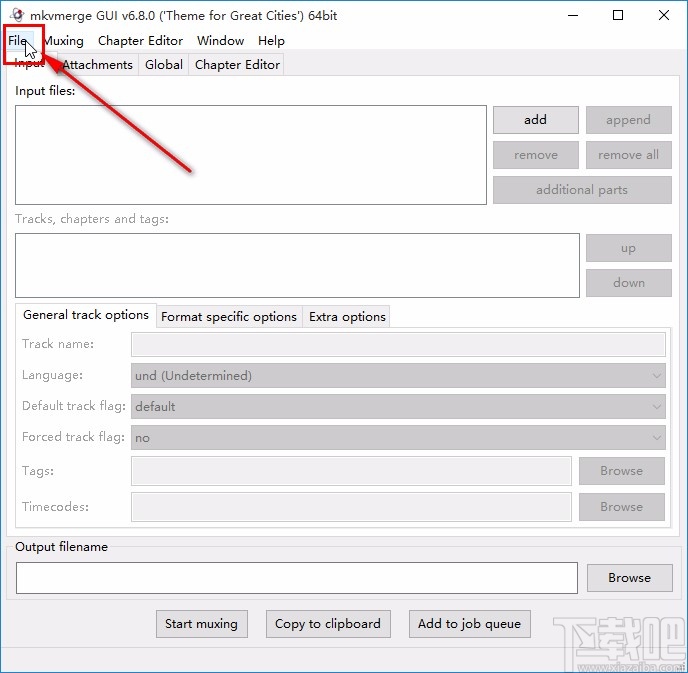The image size is (688, 673).
Task: Focus the Track name field
Action: point(398,344)
